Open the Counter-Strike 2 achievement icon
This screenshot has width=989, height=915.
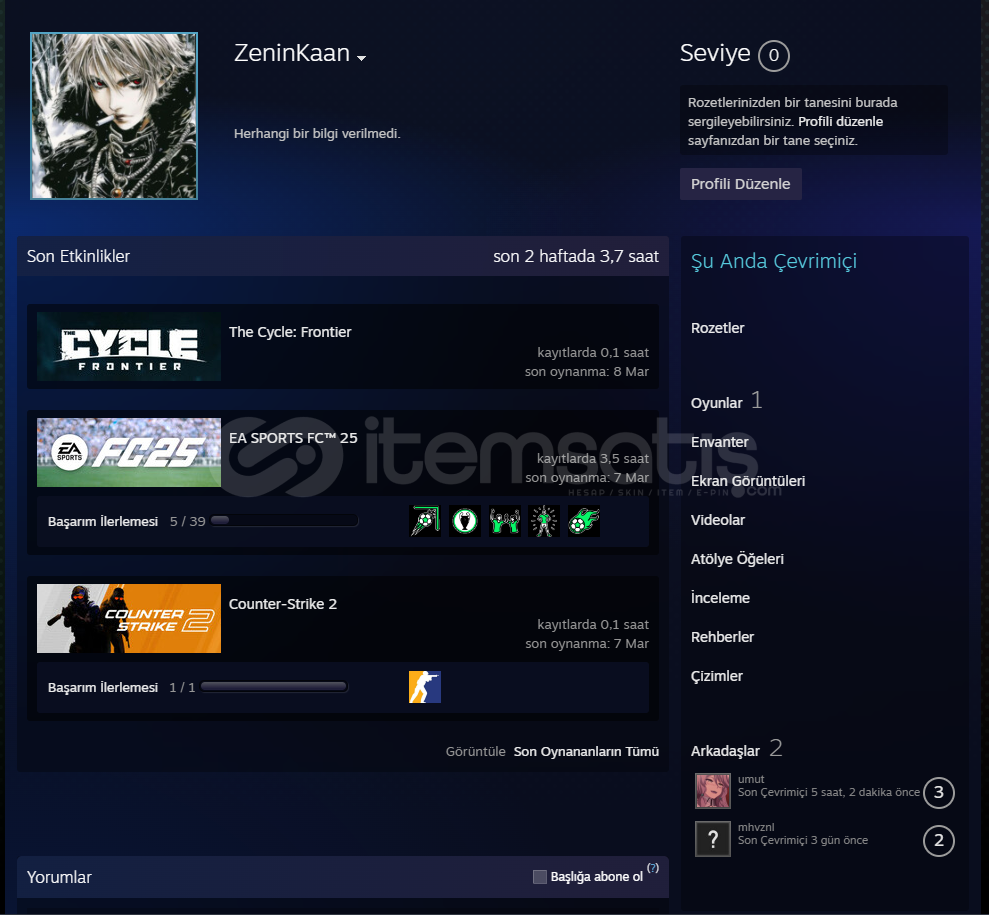pyautogui.click(x=425, y=687)
